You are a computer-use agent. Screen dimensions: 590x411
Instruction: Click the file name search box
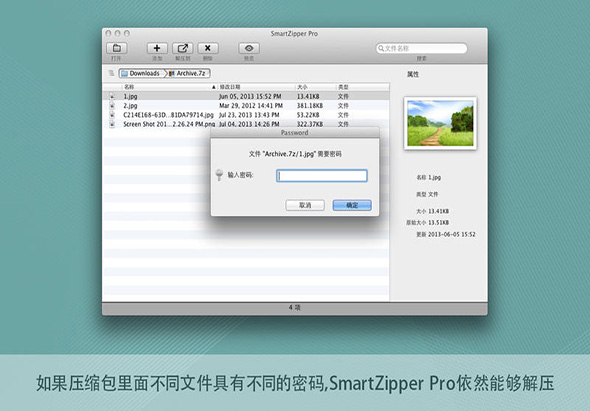tap(421, 48)
